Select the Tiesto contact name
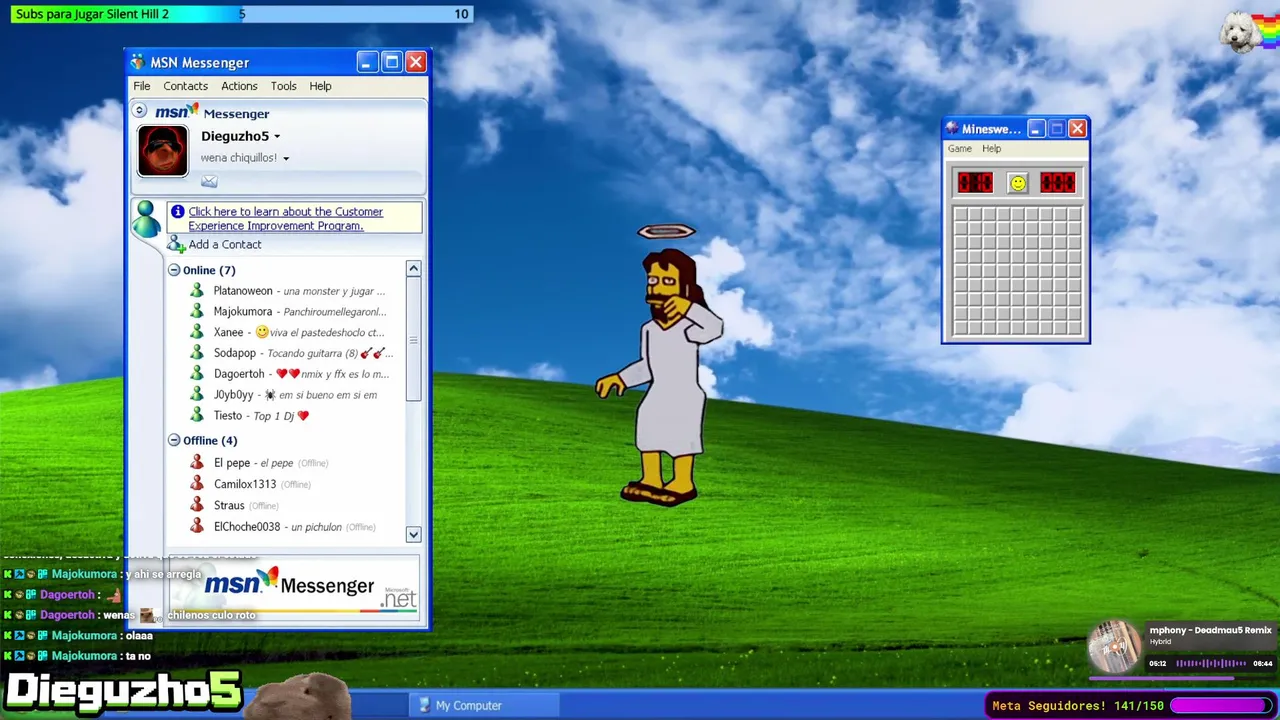 click(x=228, y=416)
